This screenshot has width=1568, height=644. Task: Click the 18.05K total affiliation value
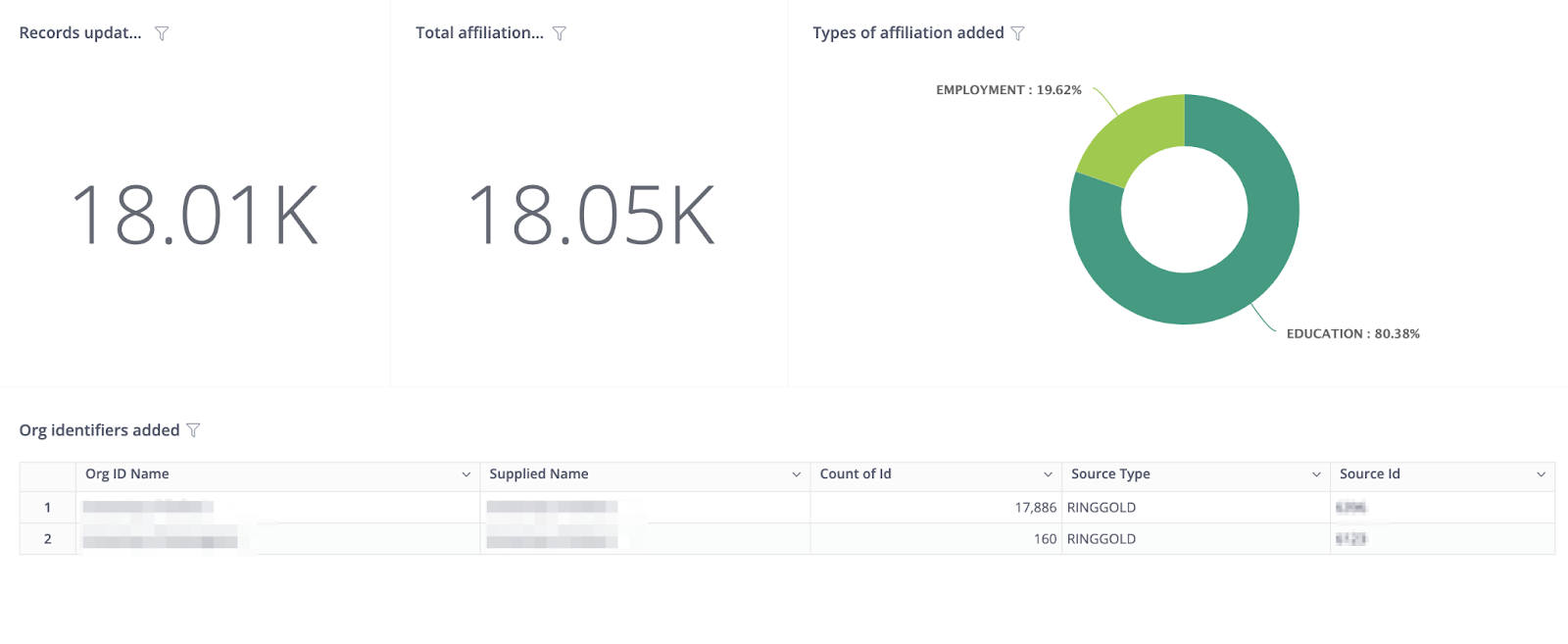(591, 216)
